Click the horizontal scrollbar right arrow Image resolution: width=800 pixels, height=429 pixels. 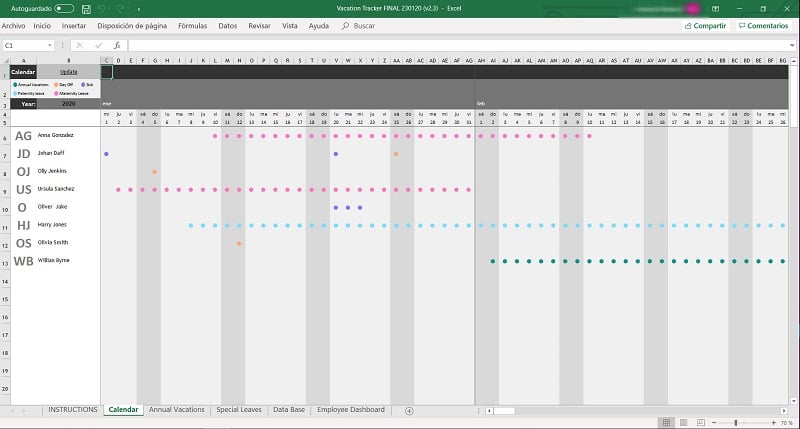point(784,411)
